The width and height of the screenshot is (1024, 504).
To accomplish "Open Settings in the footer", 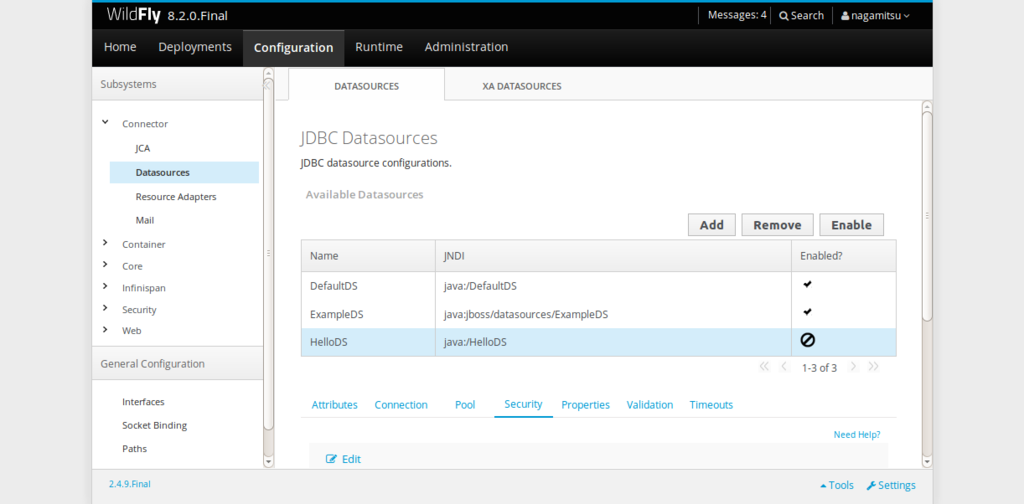I will 891,486.
